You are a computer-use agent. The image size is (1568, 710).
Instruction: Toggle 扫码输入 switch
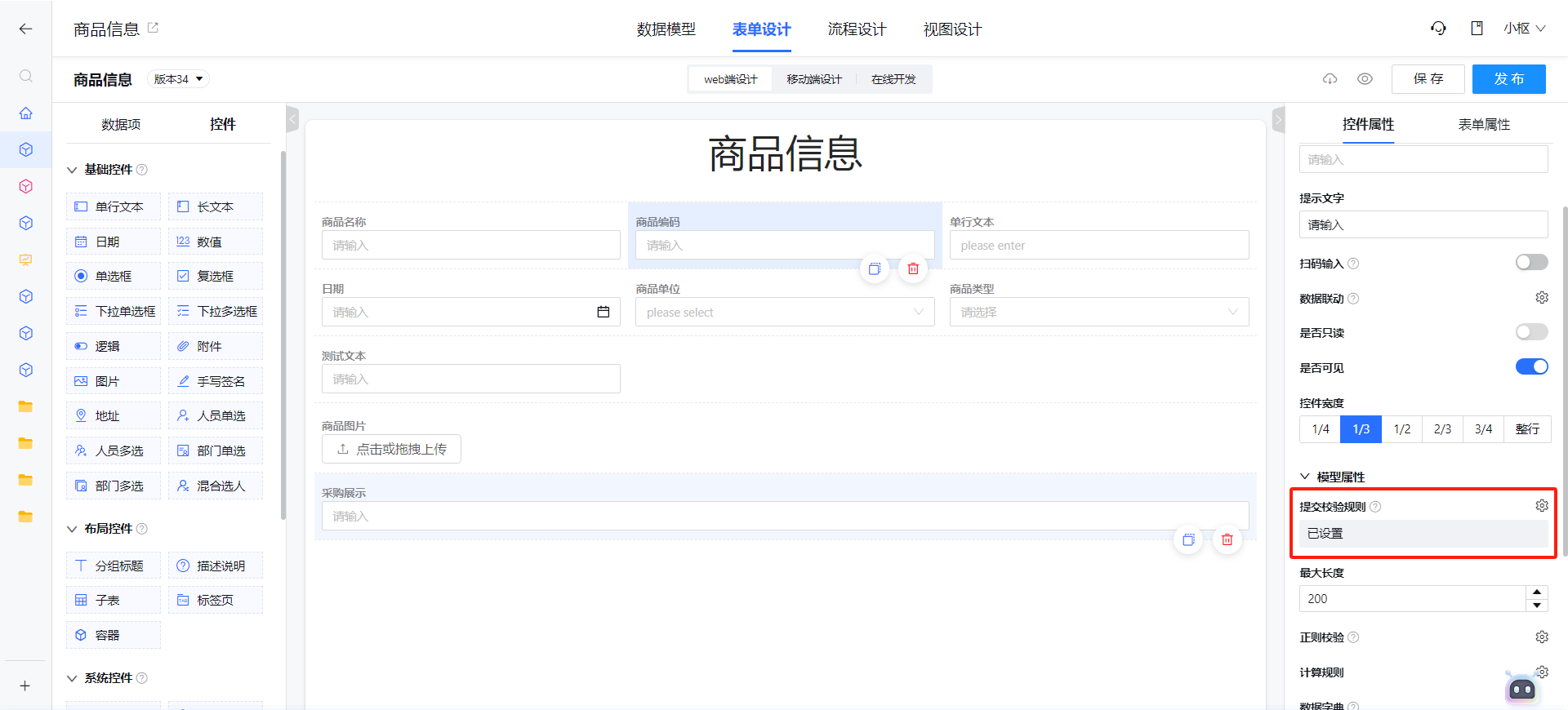click(1531, 262)
